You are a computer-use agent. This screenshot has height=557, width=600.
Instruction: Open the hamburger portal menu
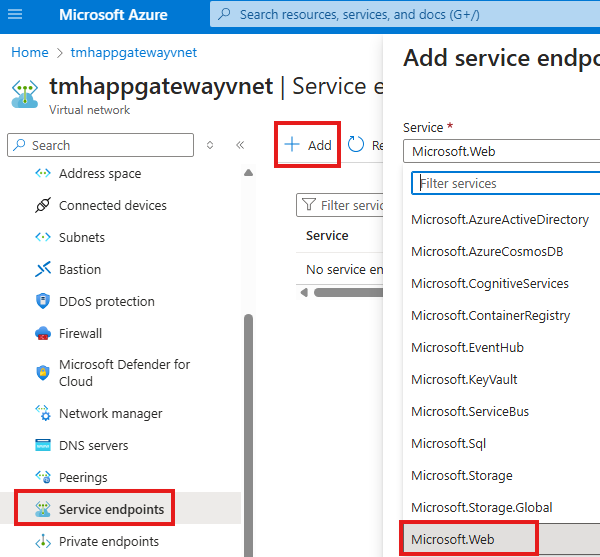tap(15, 15)
